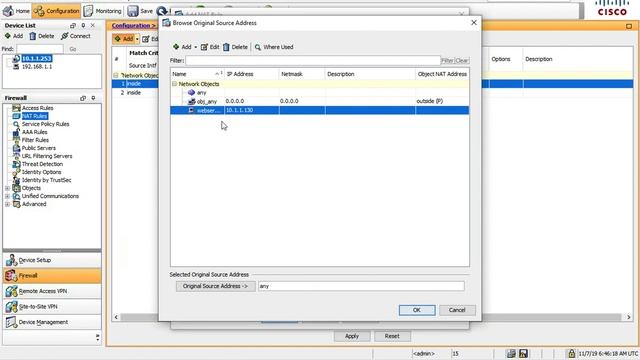Open Identity Options item

click(x=41, y=172)
